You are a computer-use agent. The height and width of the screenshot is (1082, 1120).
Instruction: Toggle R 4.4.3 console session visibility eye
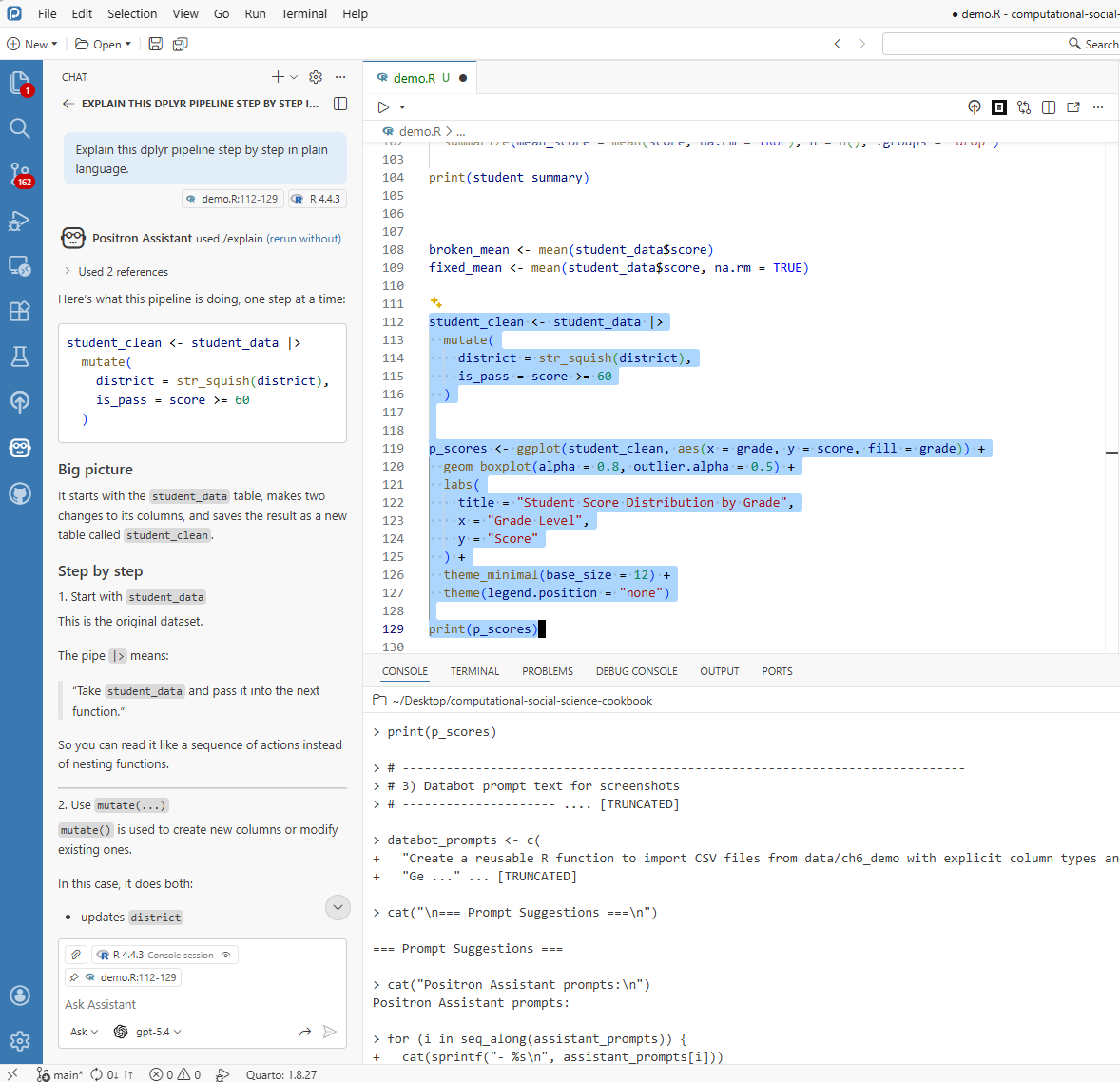(226, 955)
